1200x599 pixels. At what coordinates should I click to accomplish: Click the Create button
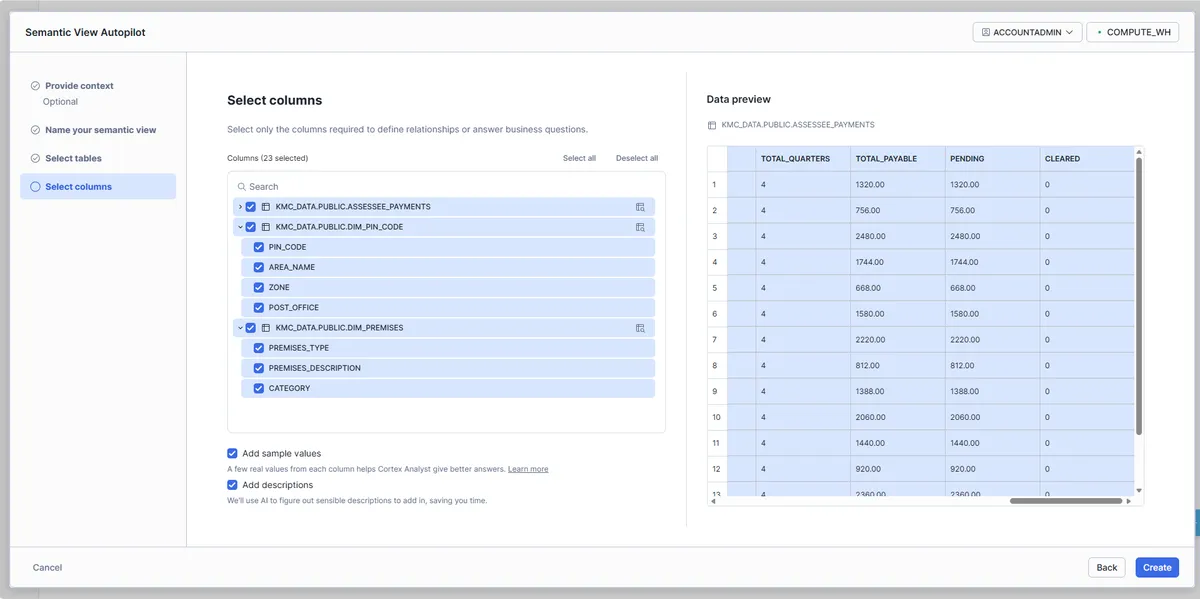click(1157, 567)
